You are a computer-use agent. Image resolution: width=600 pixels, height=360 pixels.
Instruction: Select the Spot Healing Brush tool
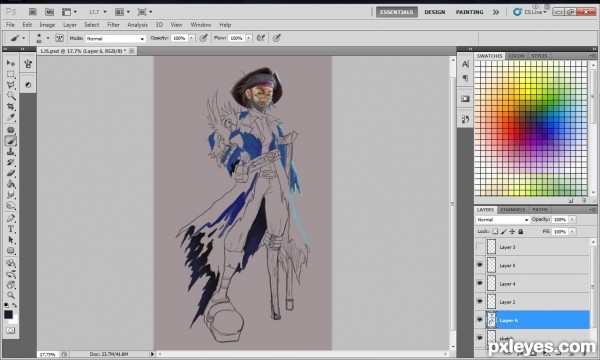pyautogui.click(x=11, y=130)
